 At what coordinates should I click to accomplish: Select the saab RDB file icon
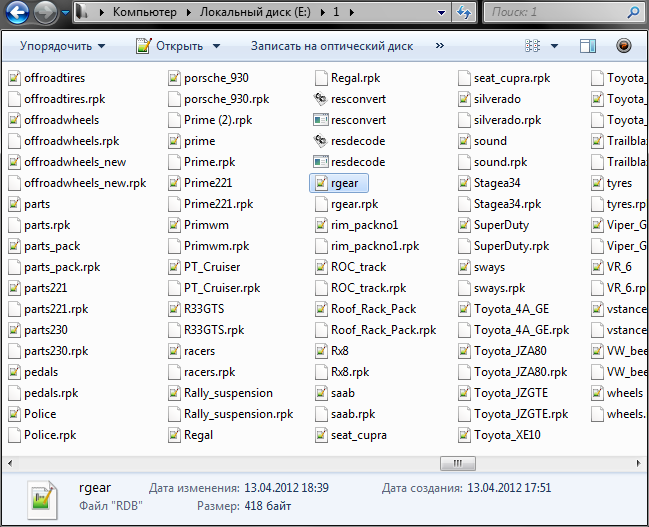pos(321,393)
